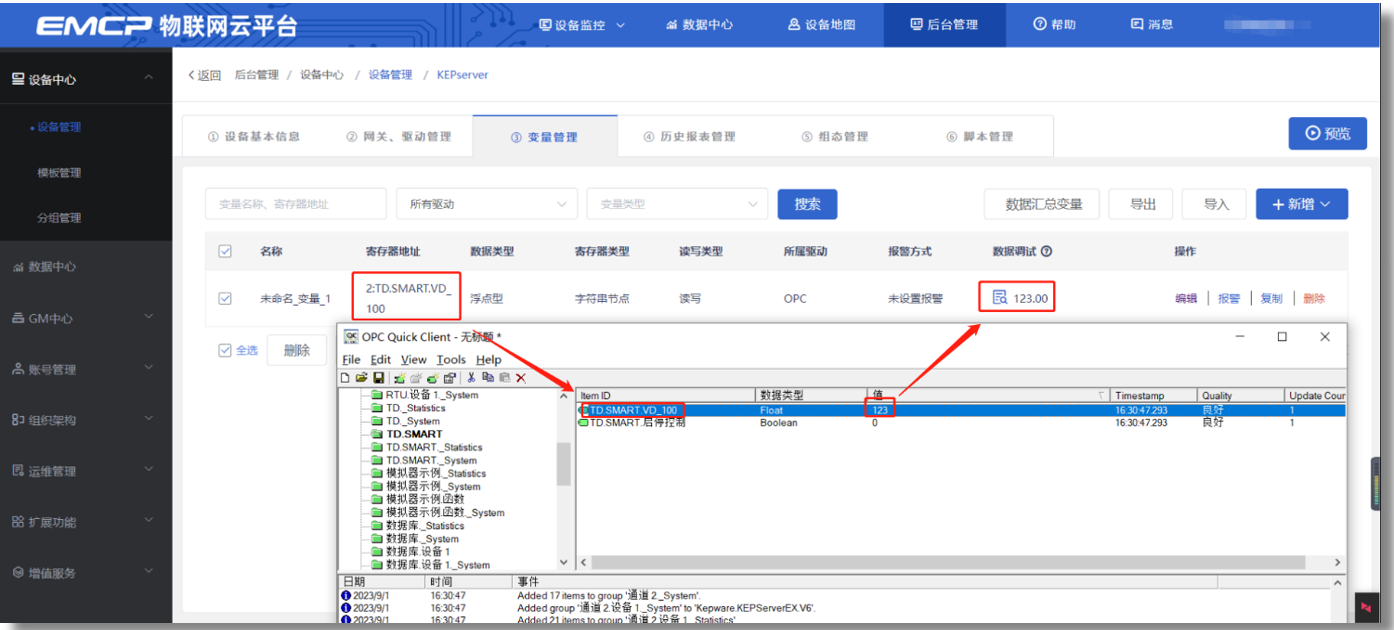Screen dimensions: 1394x630
Task: Click the 导入 import button
Action: click(1216, 204)
